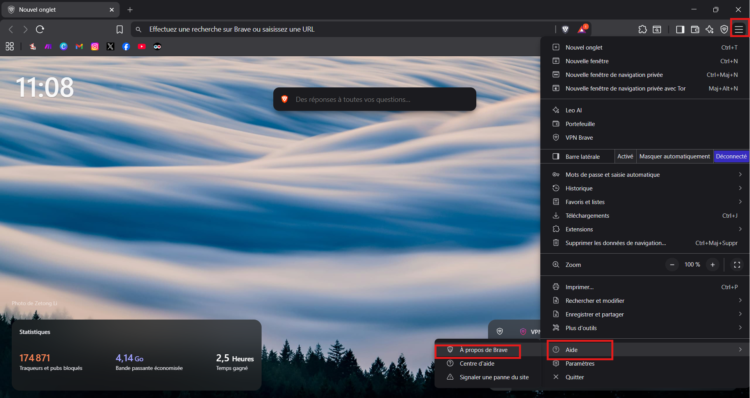Increase zoom with plus button
This screenshot has height=398, width=750.
click(x=712, y=265)
